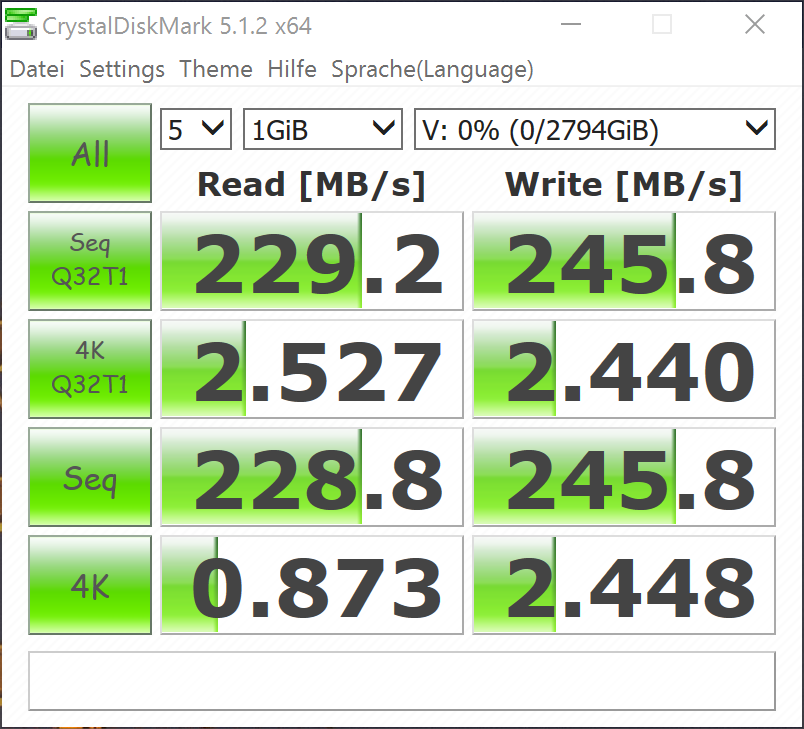Click the plain Seq write result 245.8
Viewport: 804px width, 729px height.
click(x=624, y=477)
